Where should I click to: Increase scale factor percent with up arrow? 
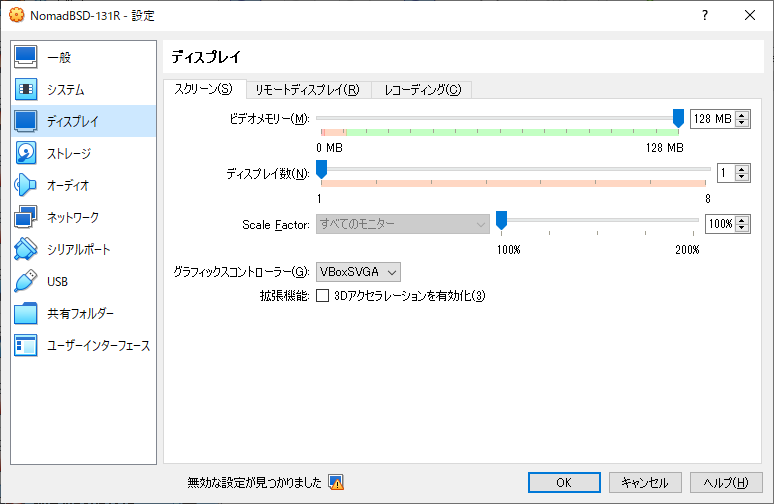point(742,220)
